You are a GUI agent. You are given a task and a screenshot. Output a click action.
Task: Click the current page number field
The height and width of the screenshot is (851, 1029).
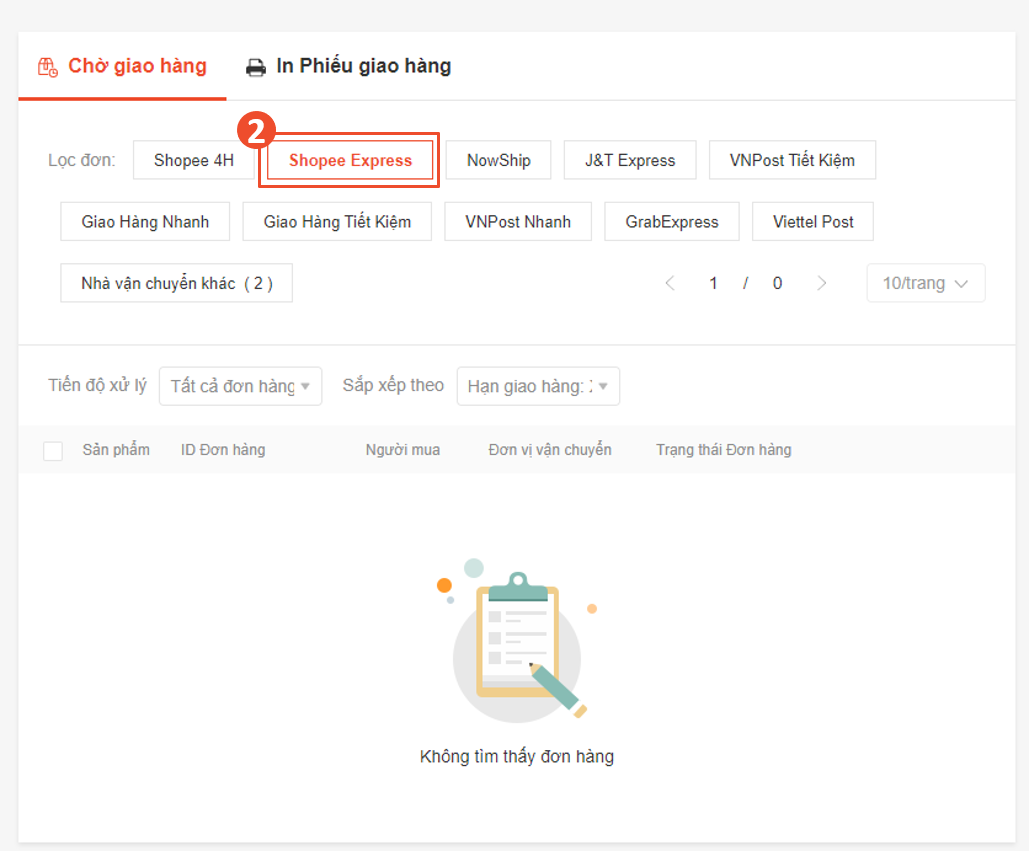[713, 283]
